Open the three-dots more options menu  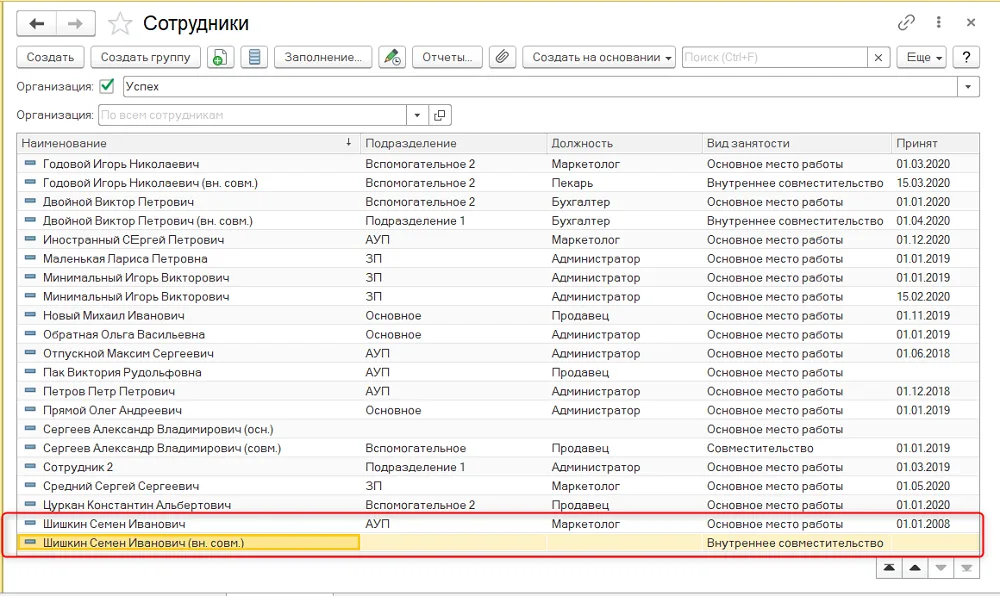pyautogui.click(x=938, y=22)
